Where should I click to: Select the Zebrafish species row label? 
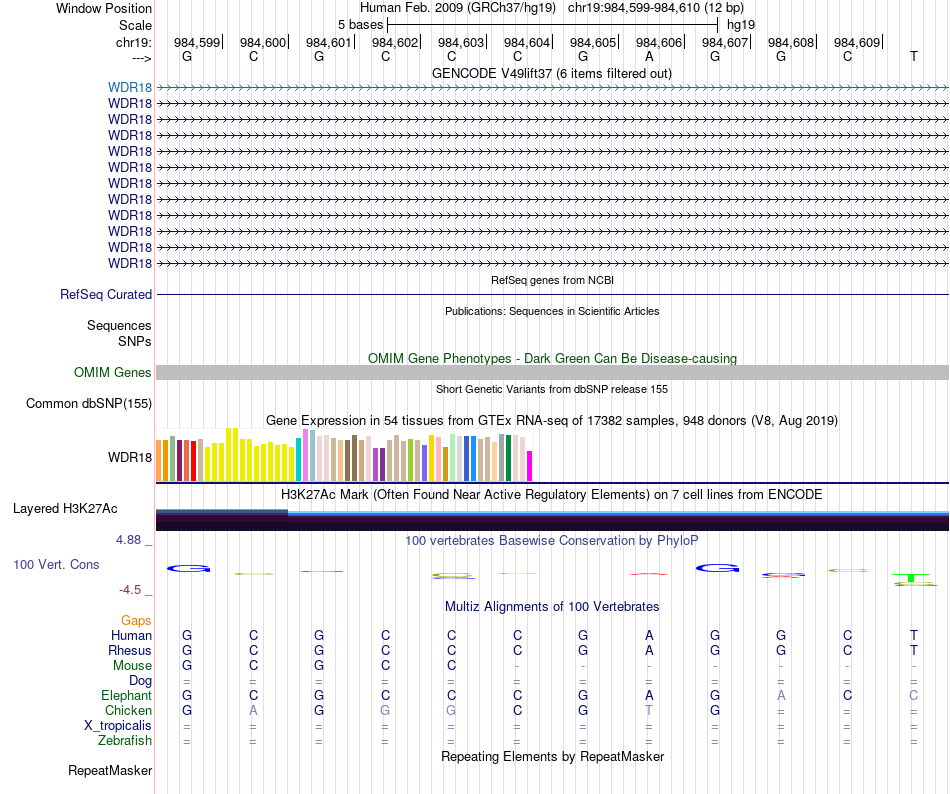[125, 740]
